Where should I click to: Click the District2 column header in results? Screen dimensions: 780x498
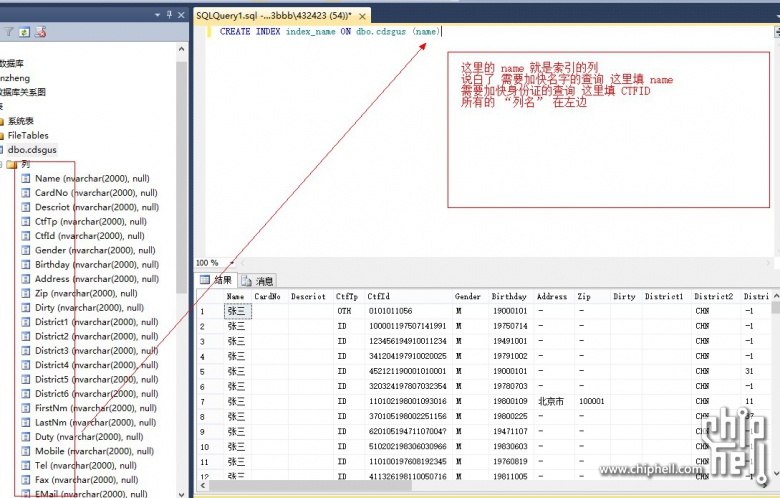click(716, 297)
